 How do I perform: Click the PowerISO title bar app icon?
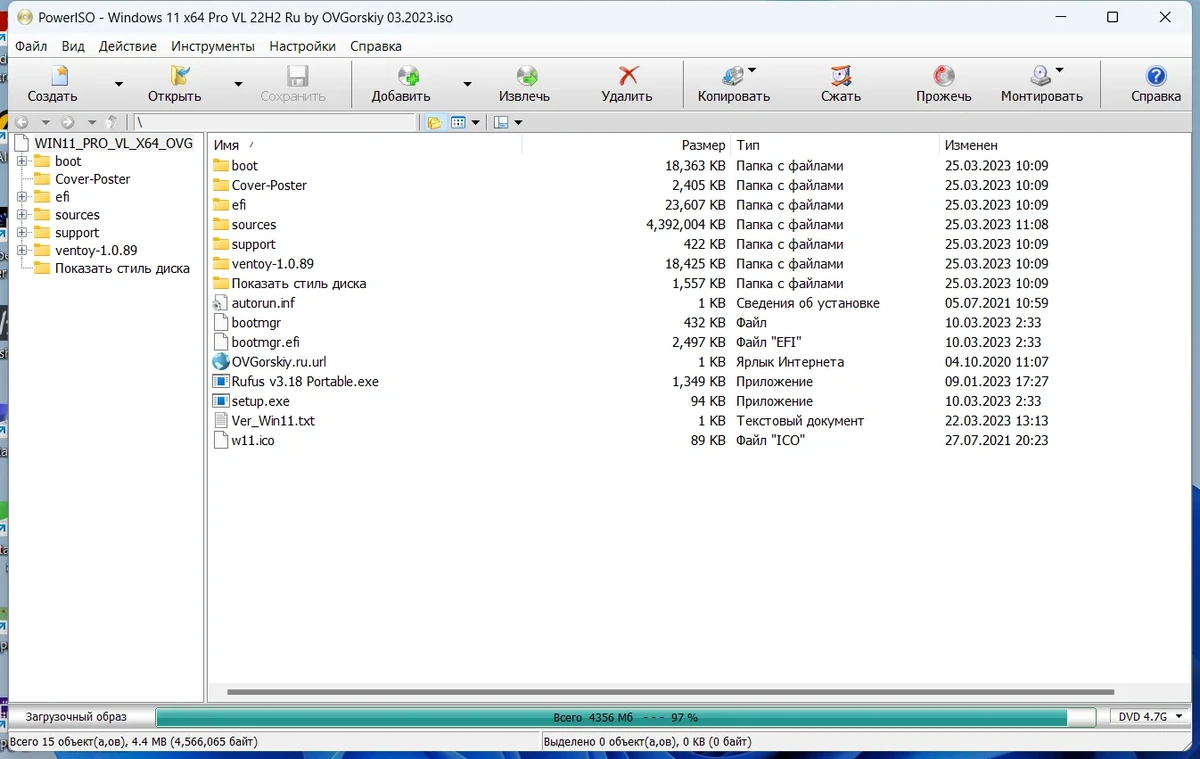coord(24,17)
